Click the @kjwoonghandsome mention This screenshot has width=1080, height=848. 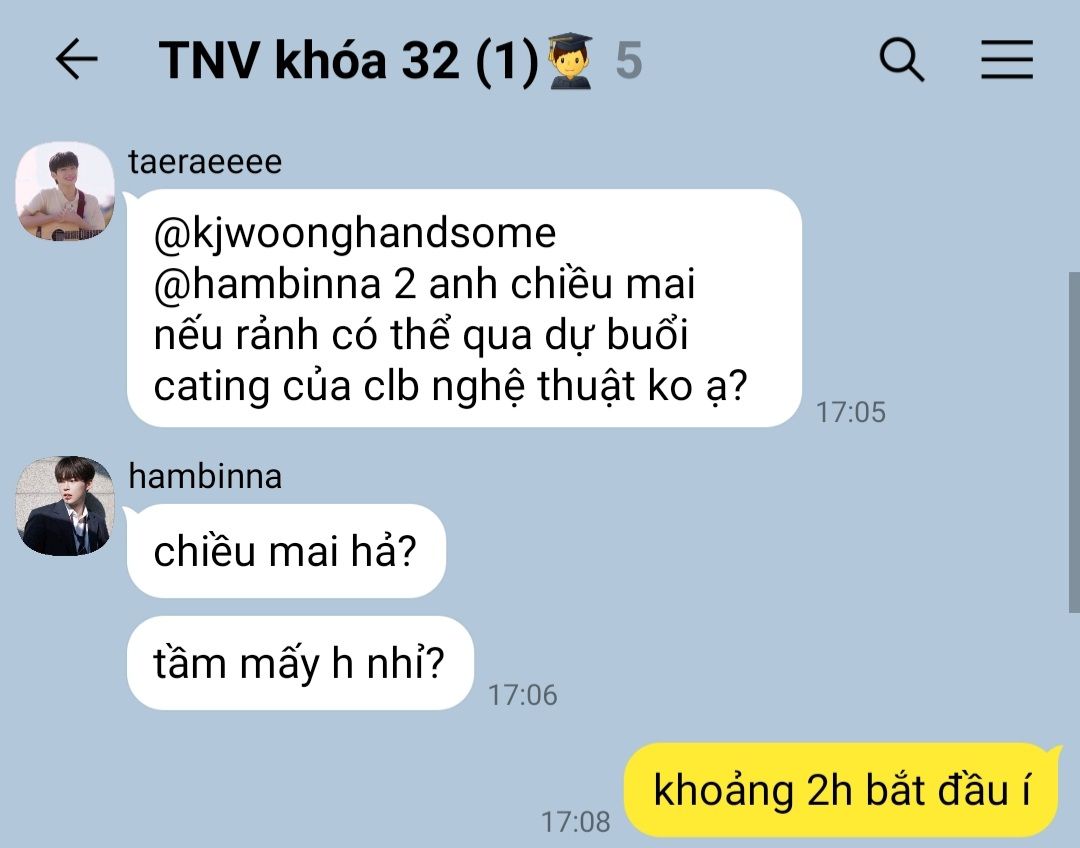tap(355, 233)
